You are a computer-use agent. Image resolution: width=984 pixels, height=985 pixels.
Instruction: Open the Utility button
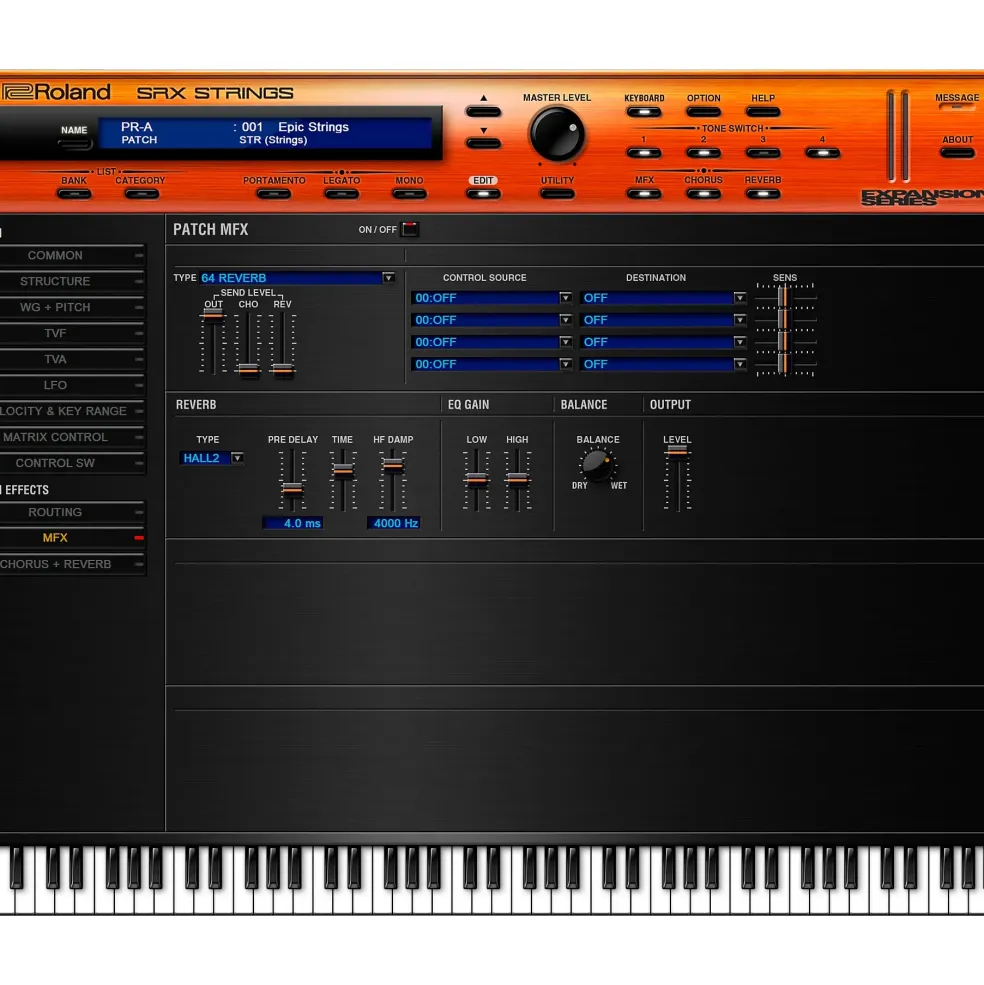pos(557,194)
